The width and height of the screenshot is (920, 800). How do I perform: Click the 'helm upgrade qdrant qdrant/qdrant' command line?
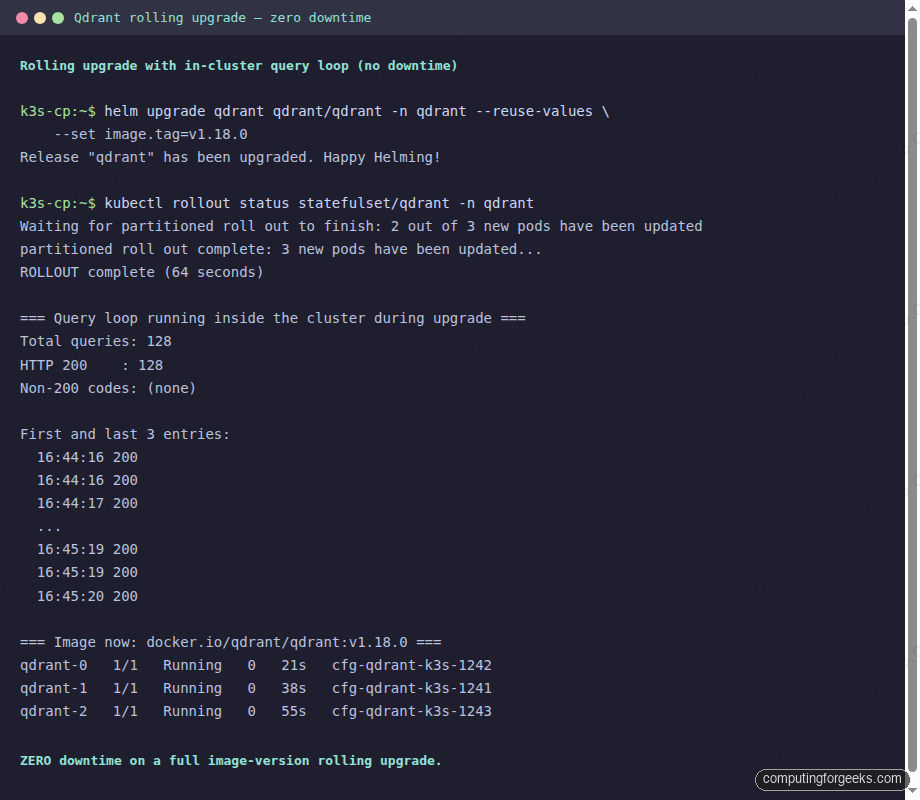pyautogui.click(x=314, y=112)
